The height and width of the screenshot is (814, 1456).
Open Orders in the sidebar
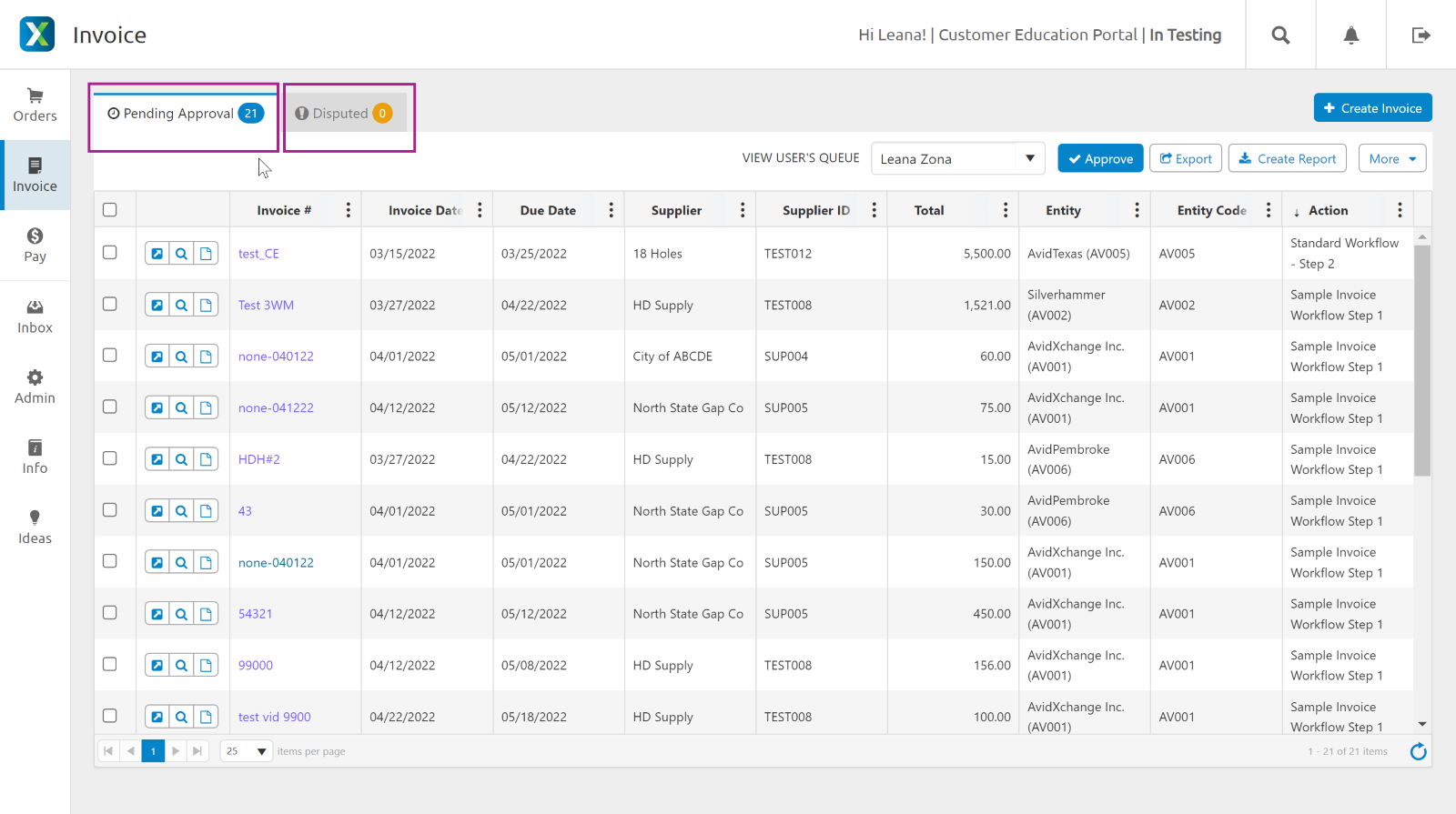[35, 106]
